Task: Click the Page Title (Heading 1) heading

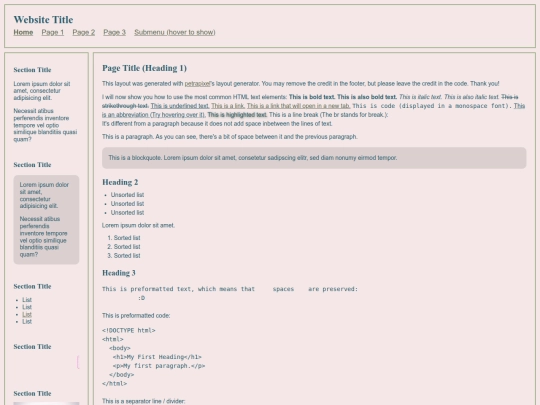Action: pos(144,68)
